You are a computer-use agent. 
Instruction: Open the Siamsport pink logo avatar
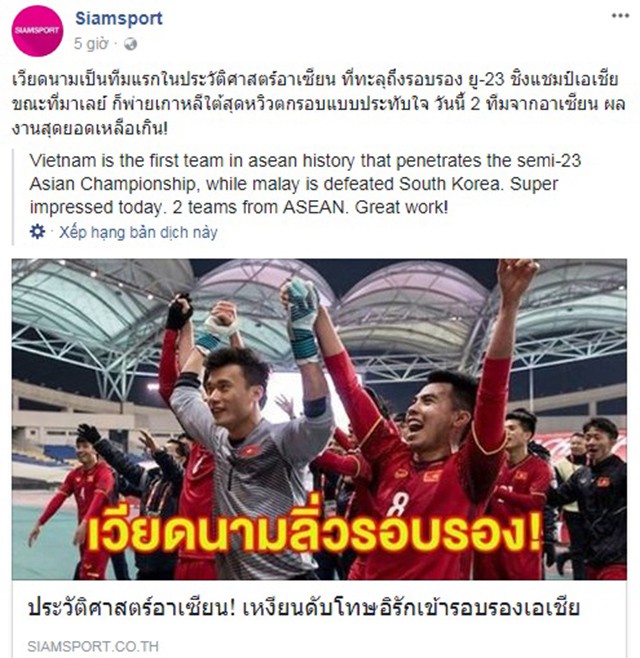pyautogui.click(x=37, y=31)
